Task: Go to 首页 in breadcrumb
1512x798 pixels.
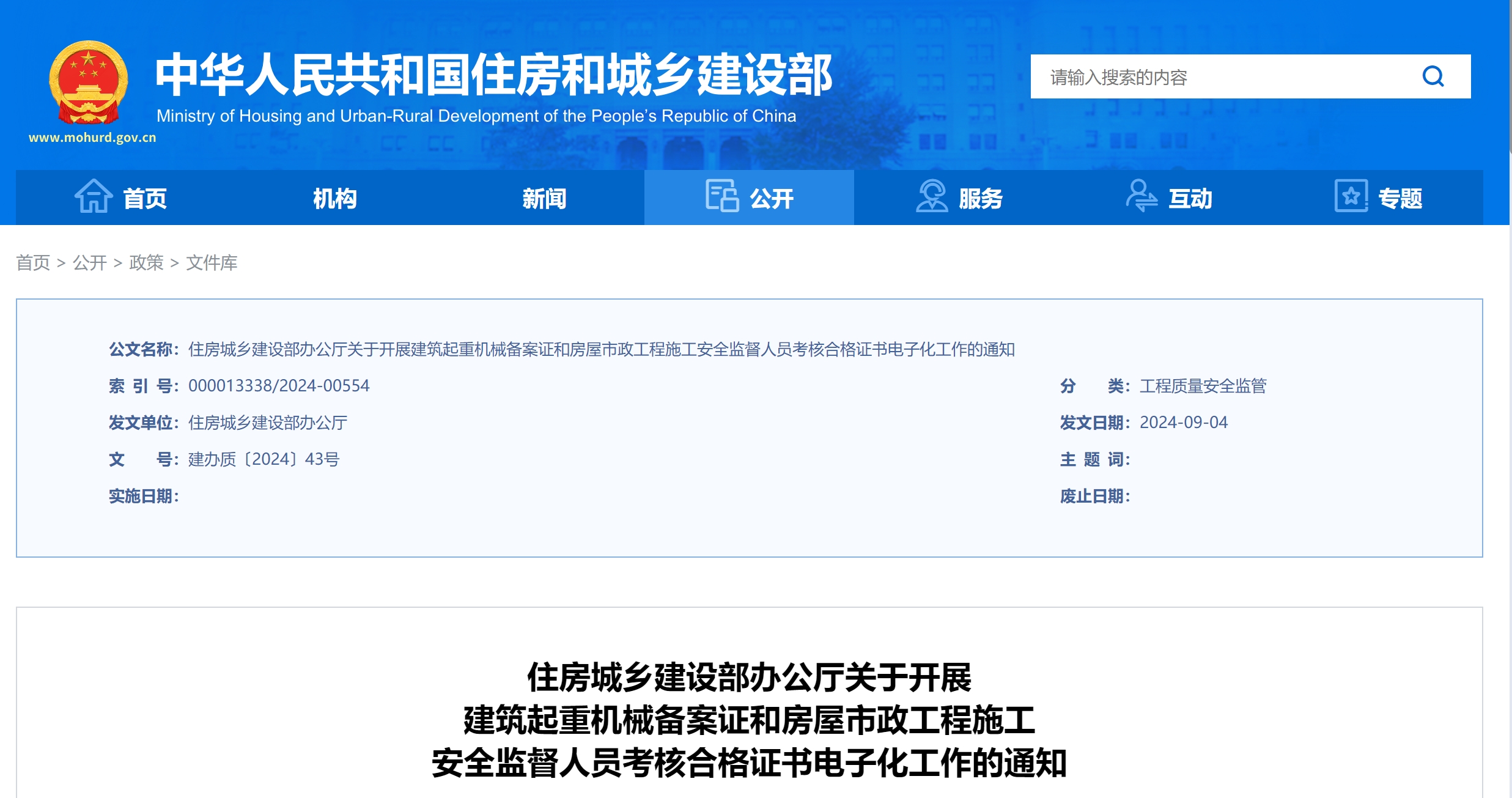Action: (33, 263)
